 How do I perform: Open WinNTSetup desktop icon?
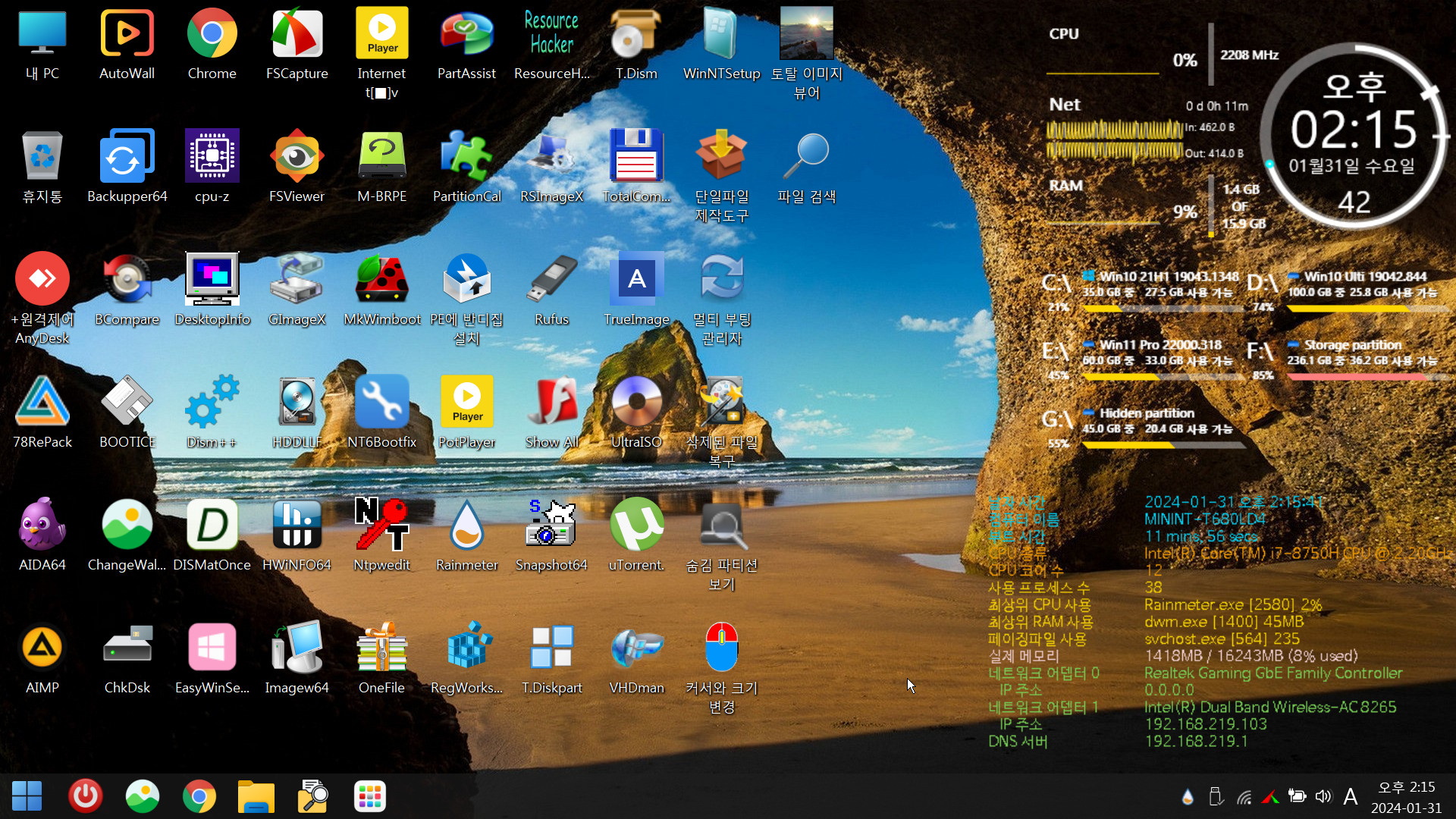721,44
